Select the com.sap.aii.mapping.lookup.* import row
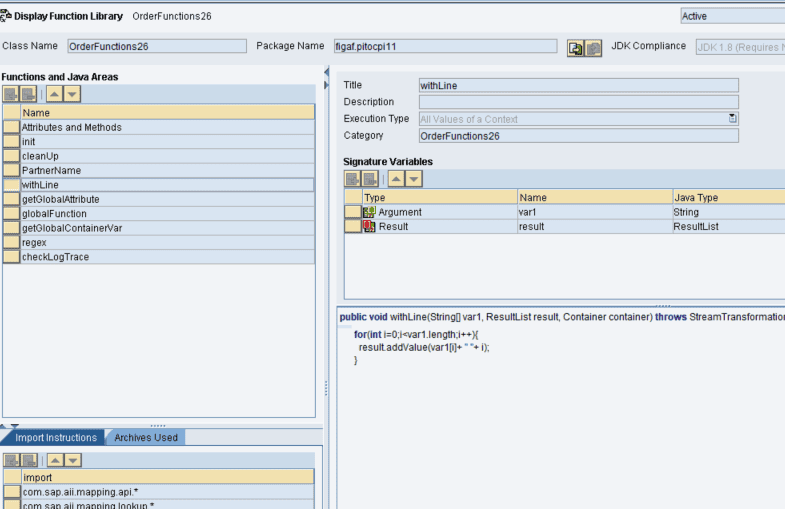Image resolution: width=785 pixels, height=509 pixels. pos(168,504)
